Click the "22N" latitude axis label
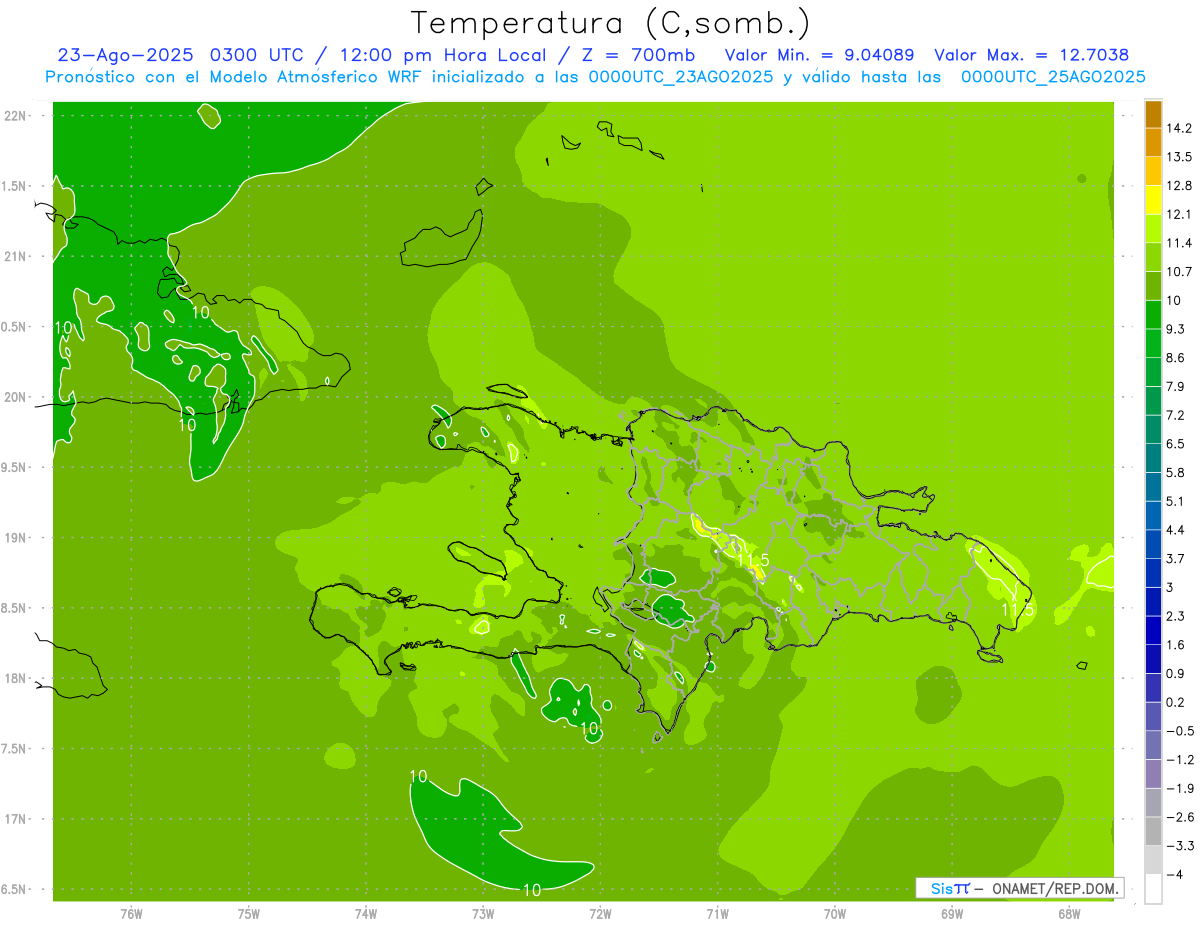This screenshot has width=1200, height=927. click(x=16, y=116)
